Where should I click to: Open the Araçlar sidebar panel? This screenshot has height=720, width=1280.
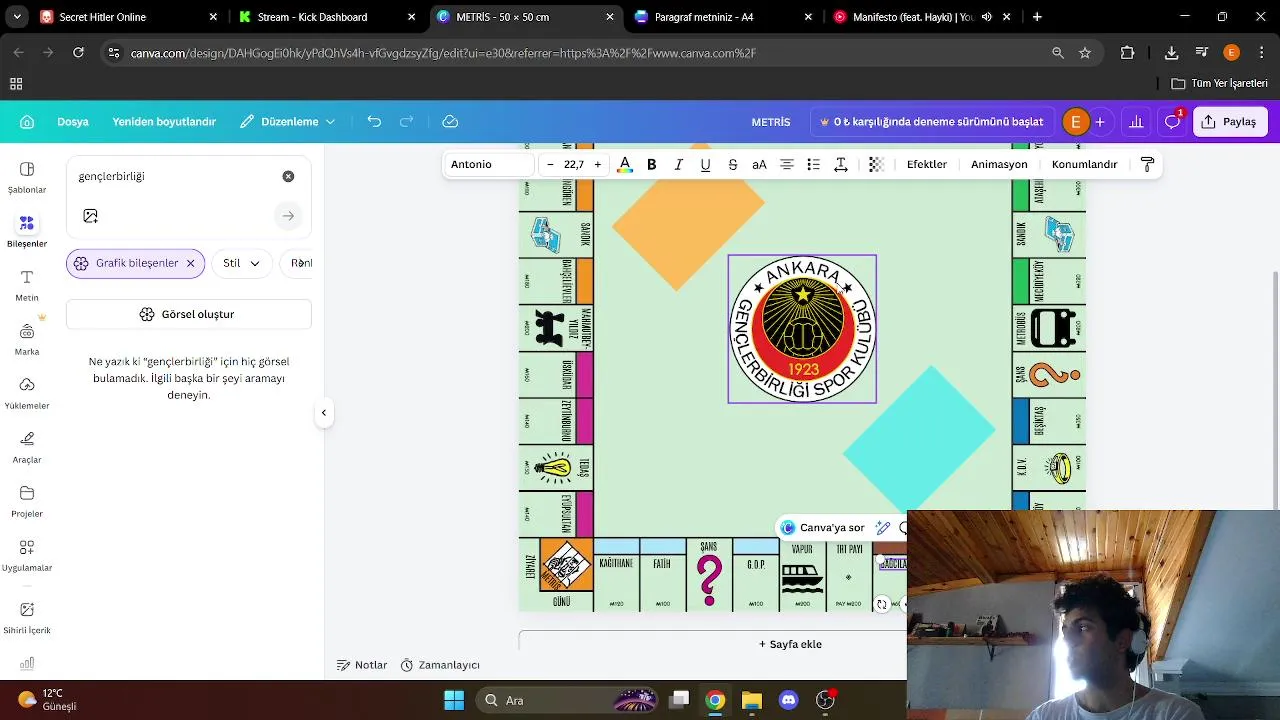(27, 447)
